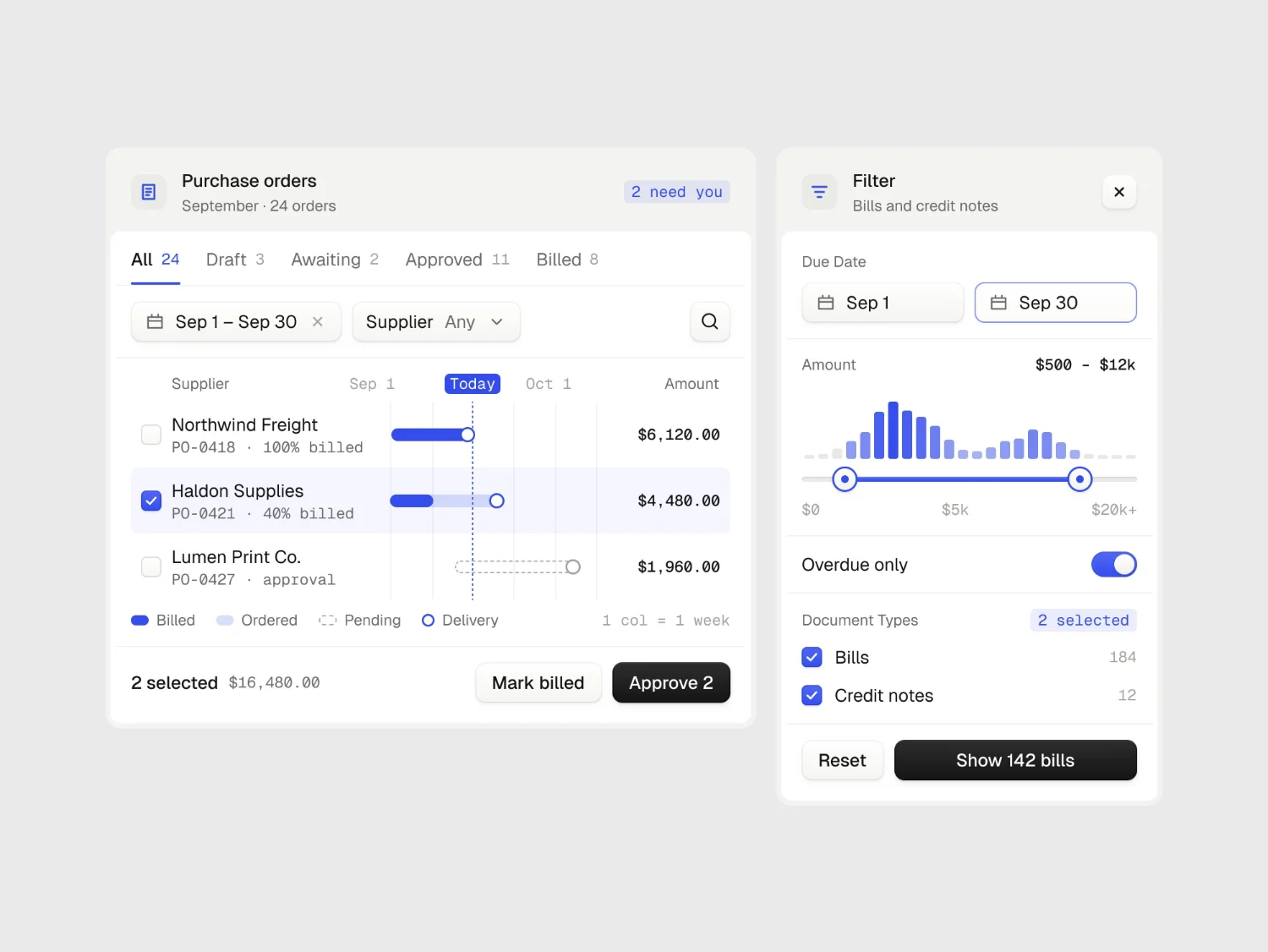Switch to the All tab
The image size is (1268, 952).
(x=156, y=260)
